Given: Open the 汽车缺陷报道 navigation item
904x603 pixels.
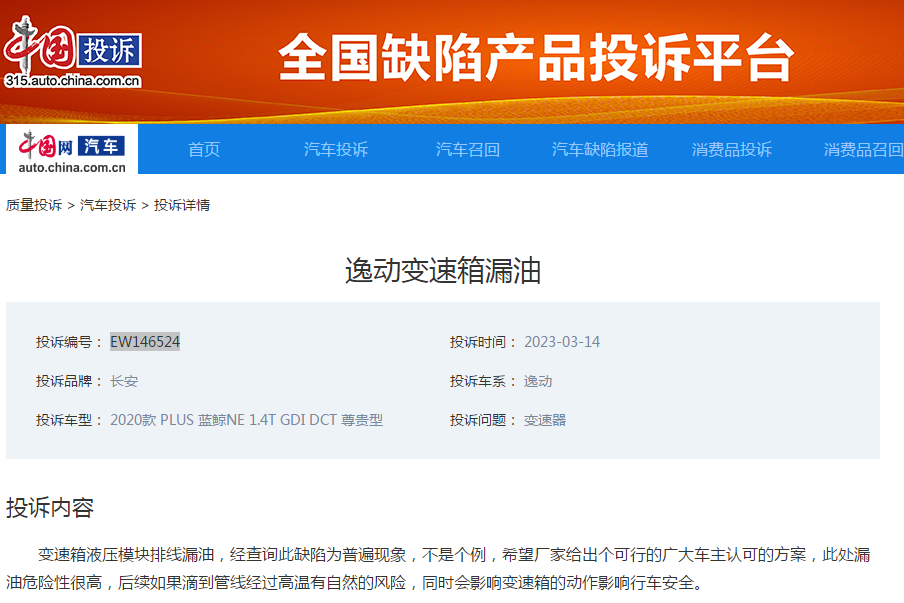Looking at the screenshot, I should coord(600,149).
